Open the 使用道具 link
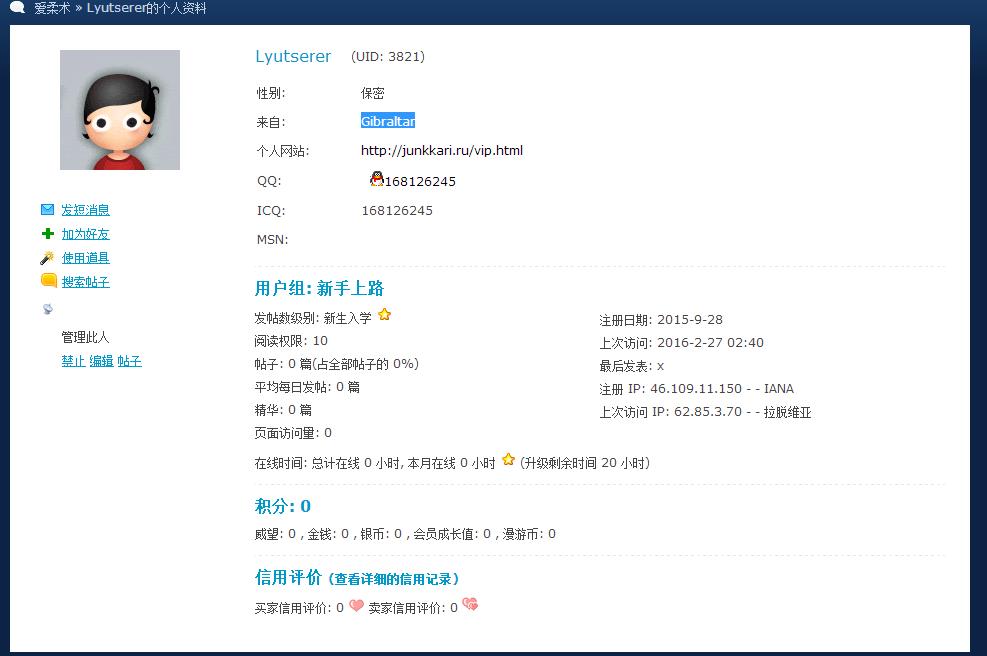 pos(86,257)
